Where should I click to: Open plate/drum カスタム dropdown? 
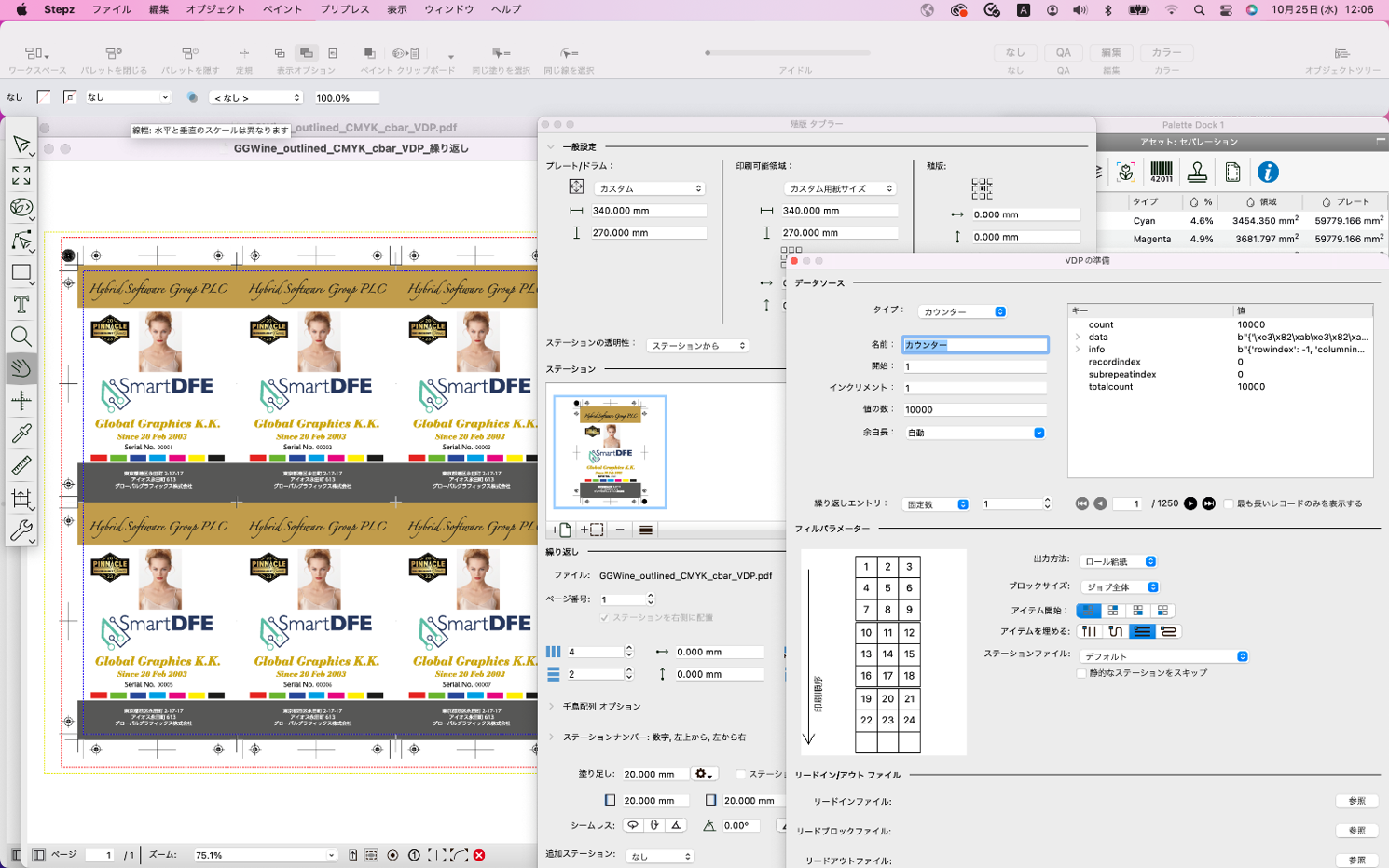point(649,188)
